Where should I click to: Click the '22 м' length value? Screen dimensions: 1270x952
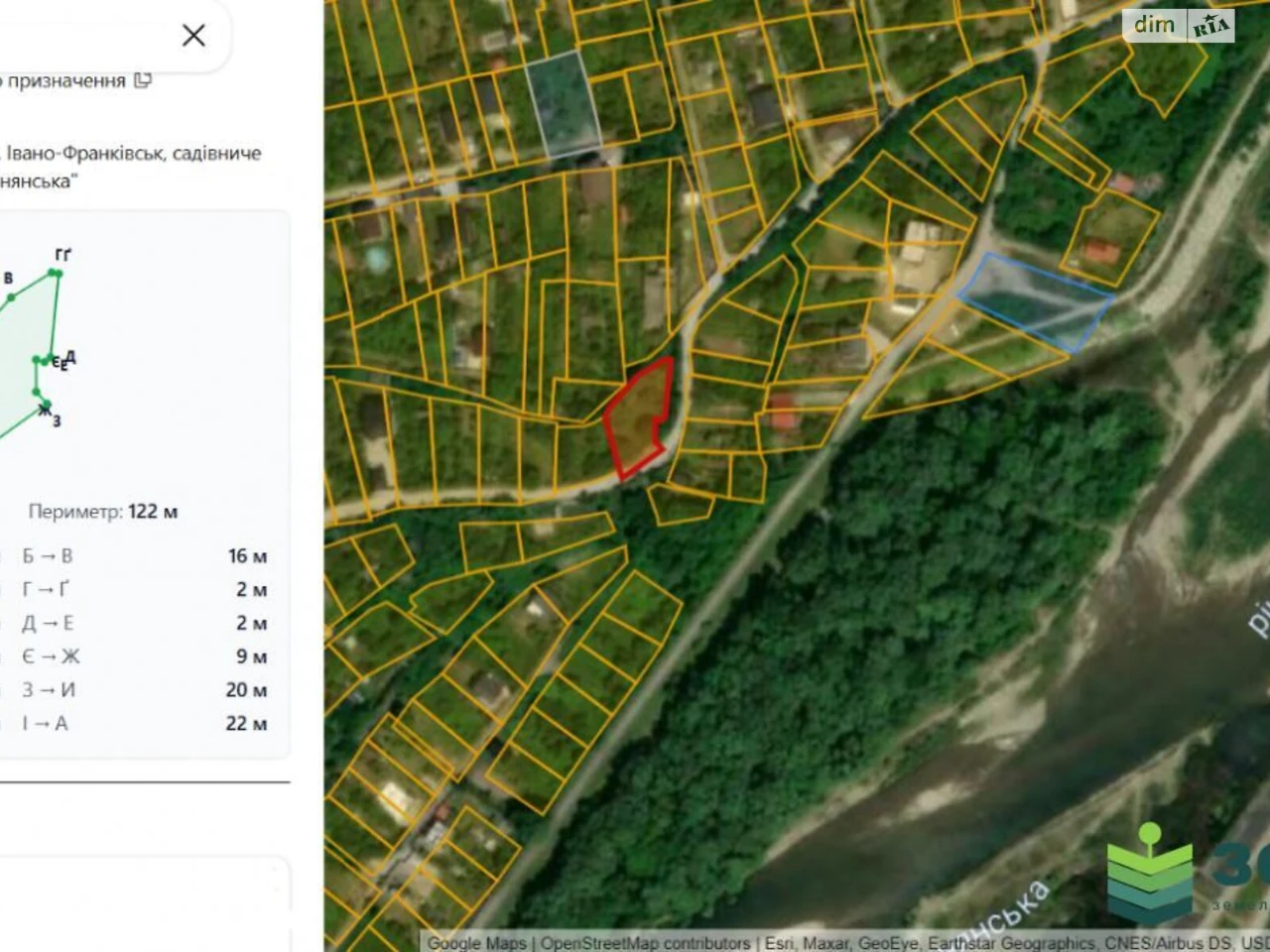point(246,724)
